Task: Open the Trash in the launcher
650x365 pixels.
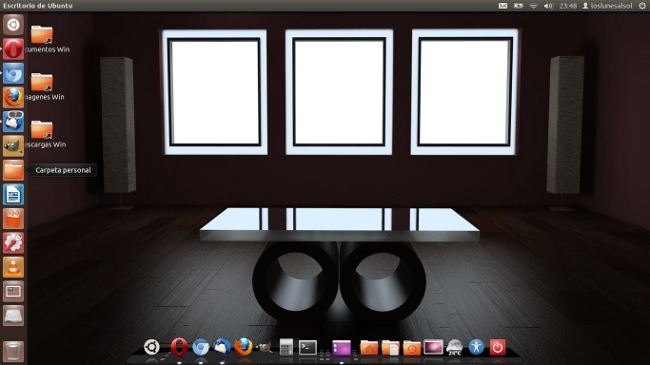Action: [13, 351]
